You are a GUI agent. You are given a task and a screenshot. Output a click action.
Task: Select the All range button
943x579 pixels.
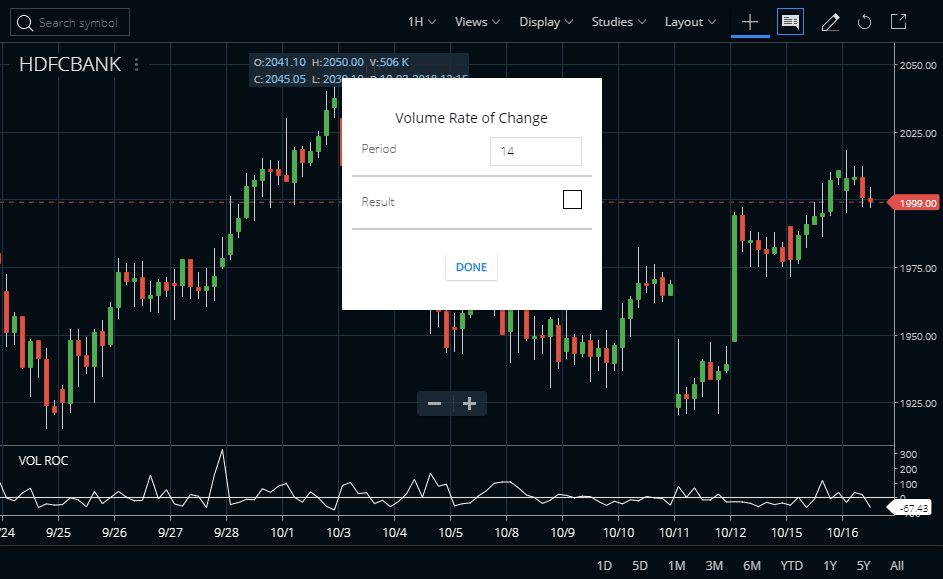pos(897,566)
